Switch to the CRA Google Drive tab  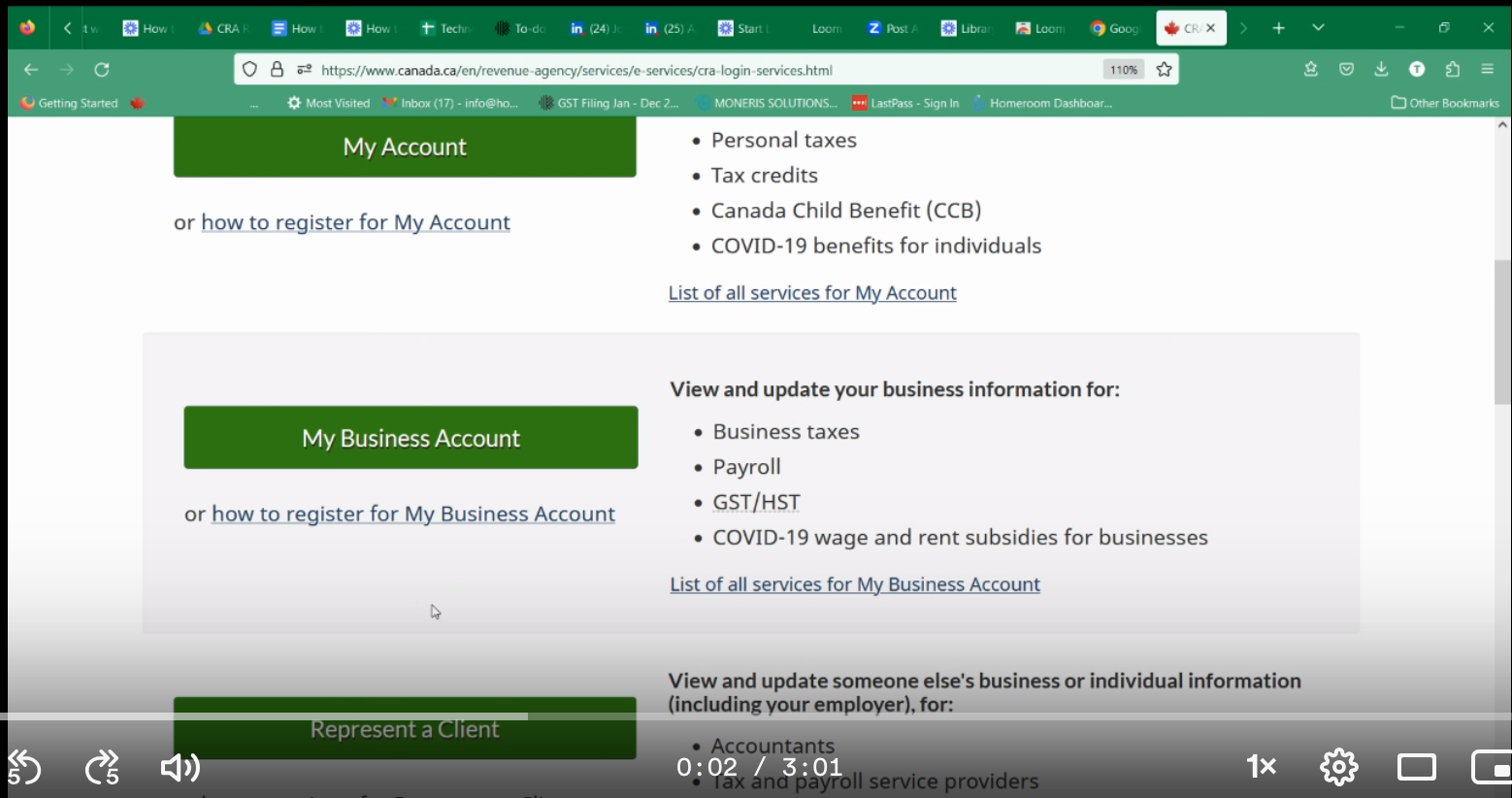(x=223, y=28)
